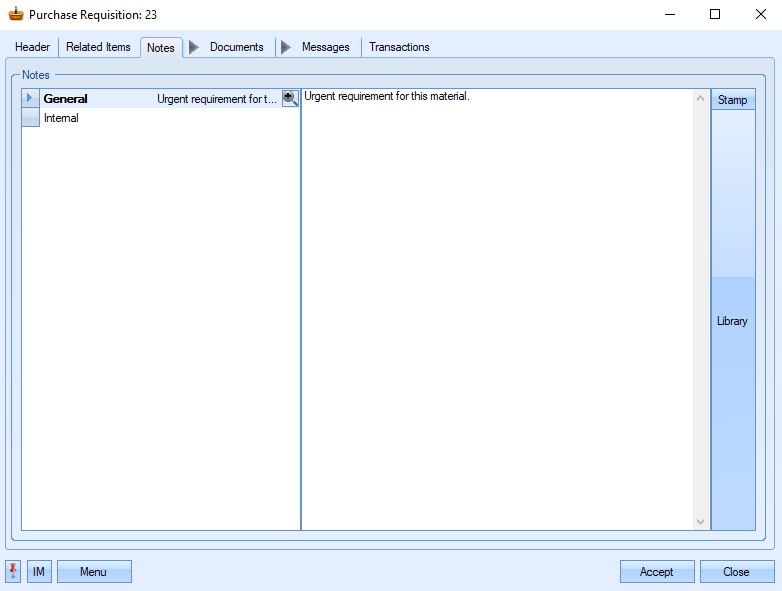Select the Internal note row

pyautogui.click(x=161, y=118)
